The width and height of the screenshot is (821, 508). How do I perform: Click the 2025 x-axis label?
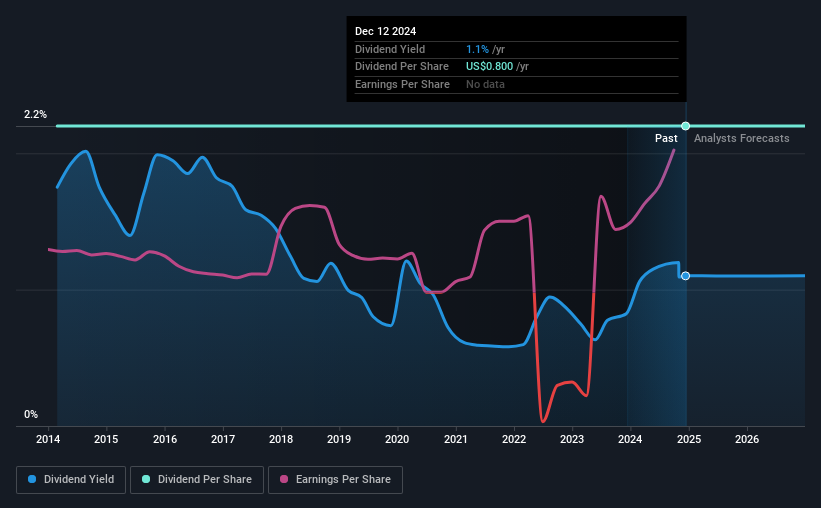pyautogui.click(x=689, y=439)
